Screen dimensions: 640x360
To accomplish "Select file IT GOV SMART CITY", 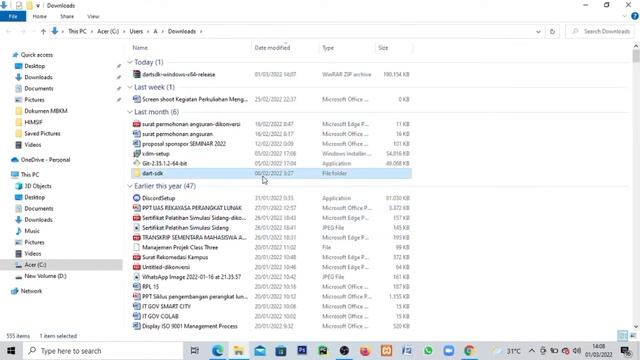I will pyautogui.click(x=166, y=306).
